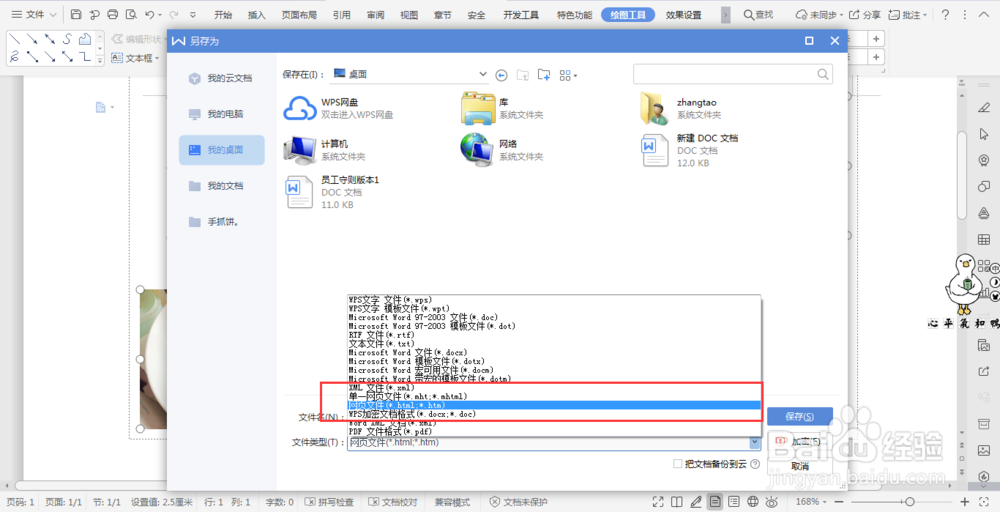Click the zoom slider handle in the status bar
The width and height of the screenshot is (1000, 512).
tap(910, 502)
